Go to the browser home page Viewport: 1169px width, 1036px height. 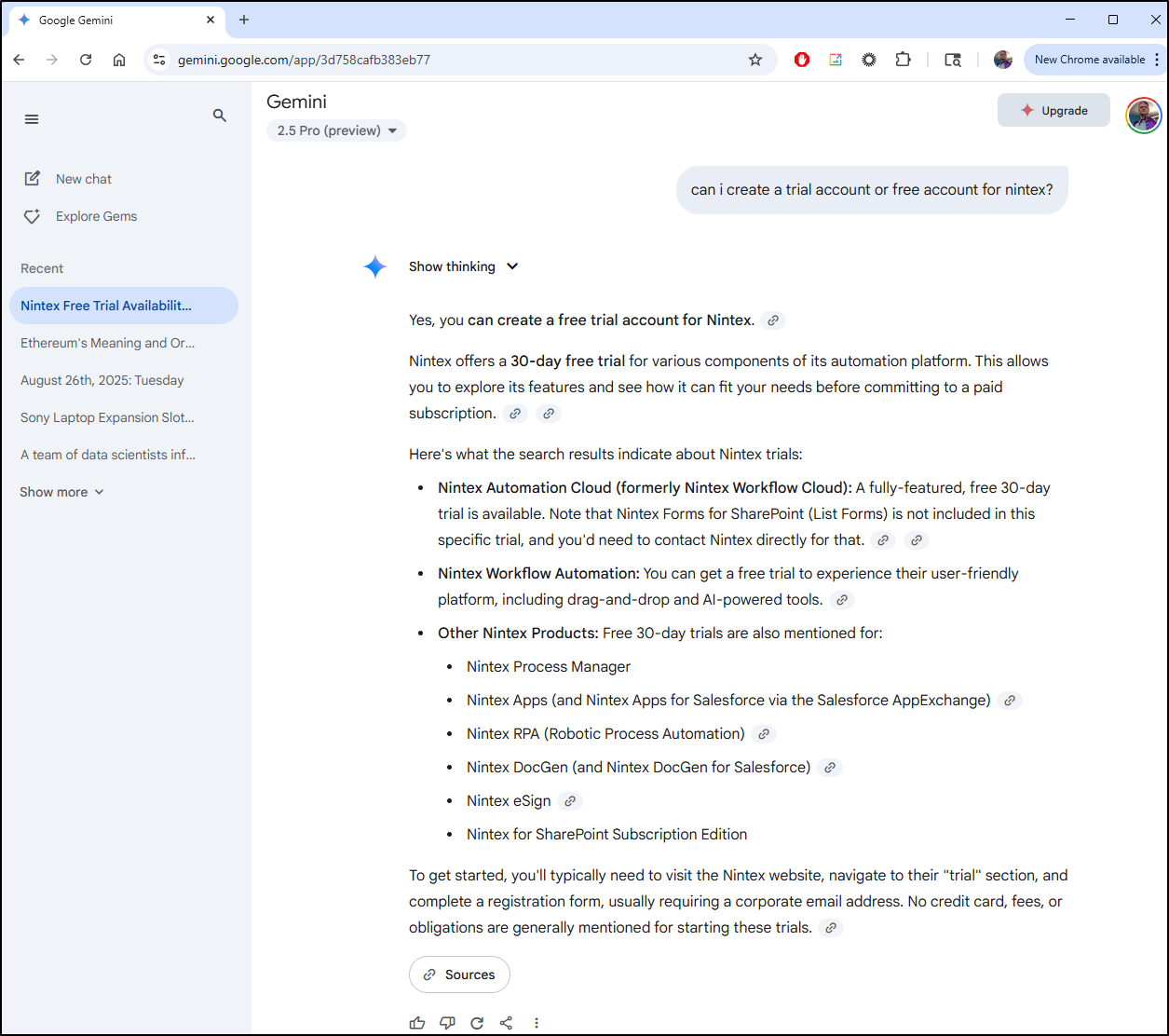pos(119,60)
